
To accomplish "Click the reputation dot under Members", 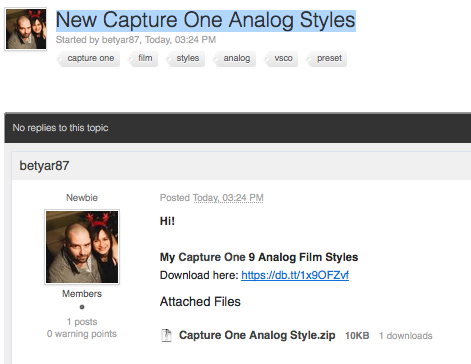I will click(x=82, y=307).
